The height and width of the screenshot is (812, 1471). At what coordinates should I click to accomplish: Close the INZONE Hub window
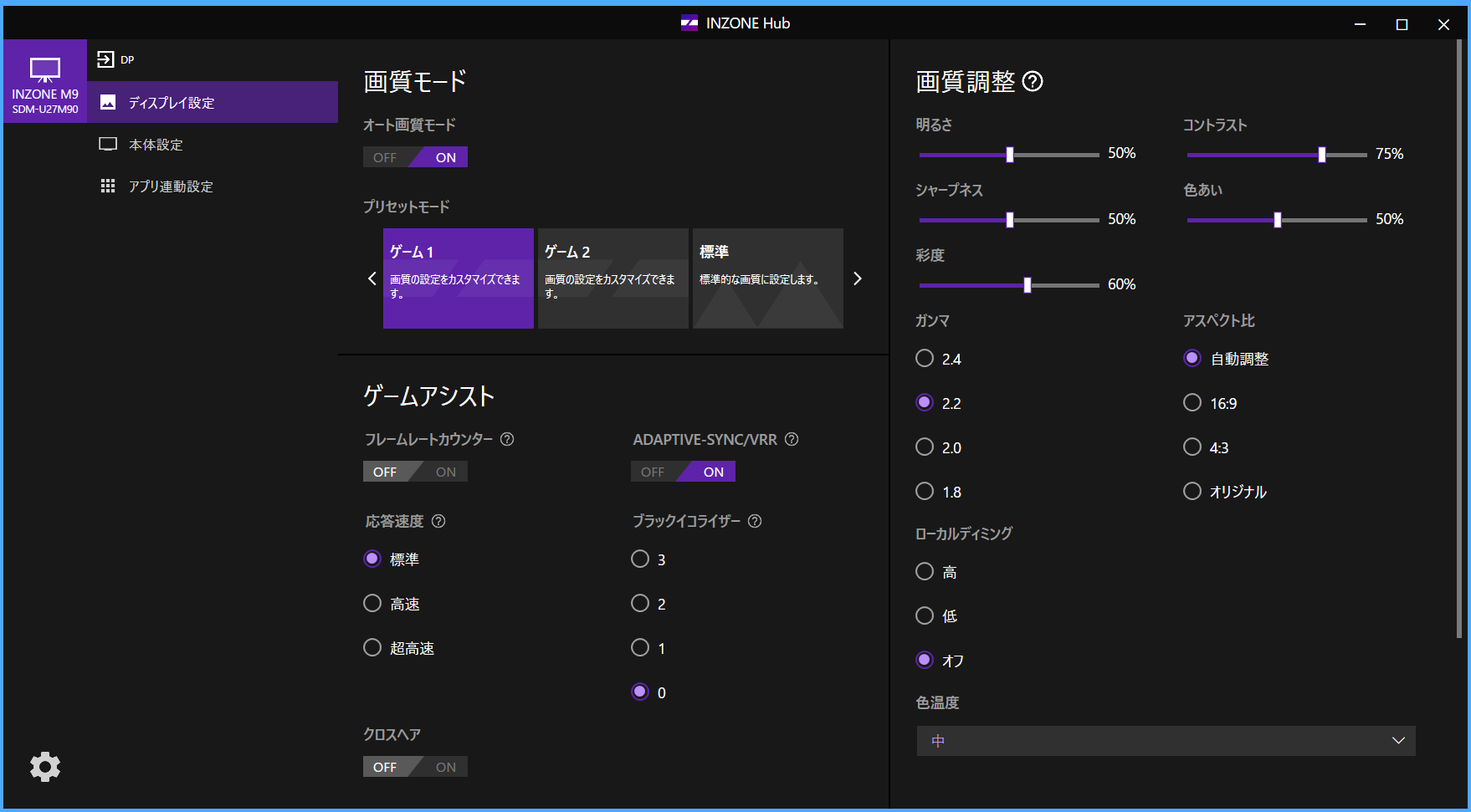(1444, 24)
